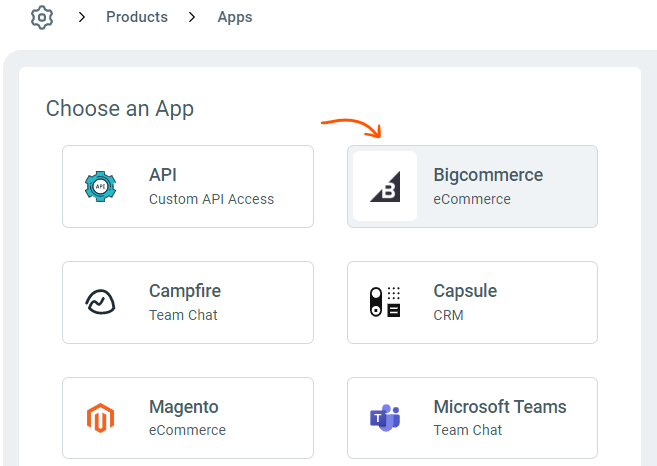Choose the Bigcommerce app name
Screen dimensions: 657x466
488,175
